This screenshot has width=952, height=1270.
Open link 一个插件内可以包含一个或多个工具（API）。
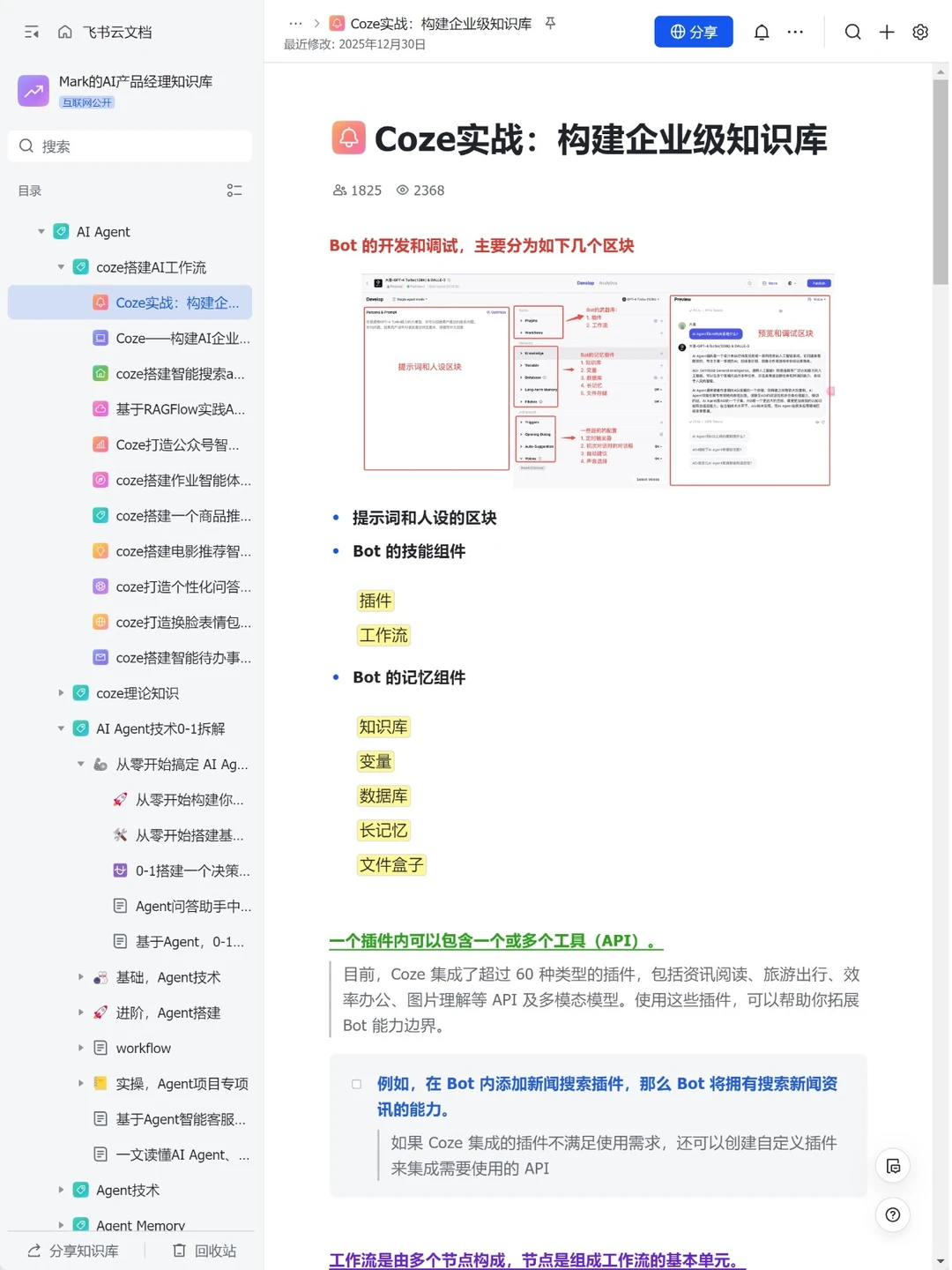[495, 940]
